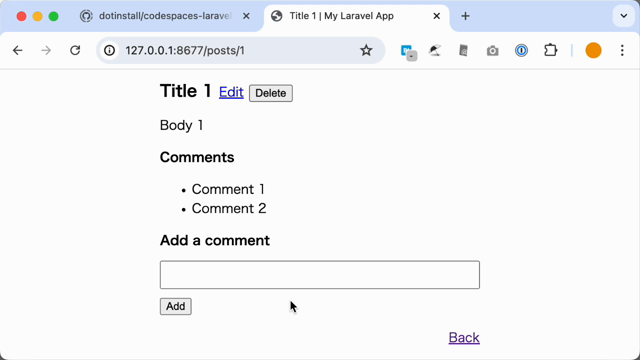This screenshot has height=360, width=640.
Task: Click the Edit link next to Title 1
Action: click(231, 92)
